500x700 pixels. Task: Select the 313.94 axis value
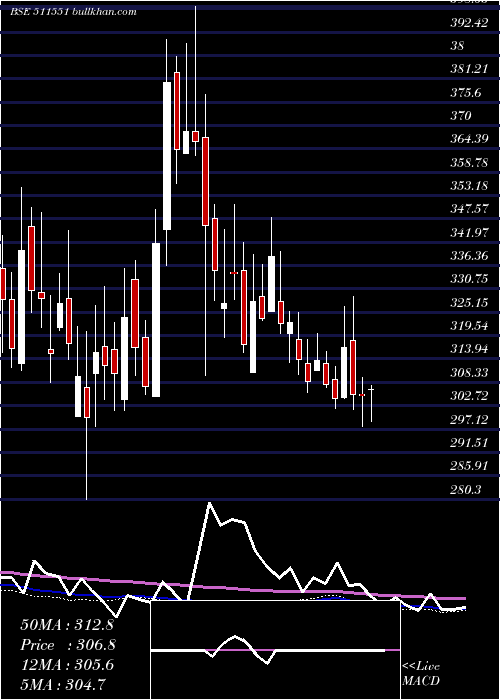click(x=469, y=349)
